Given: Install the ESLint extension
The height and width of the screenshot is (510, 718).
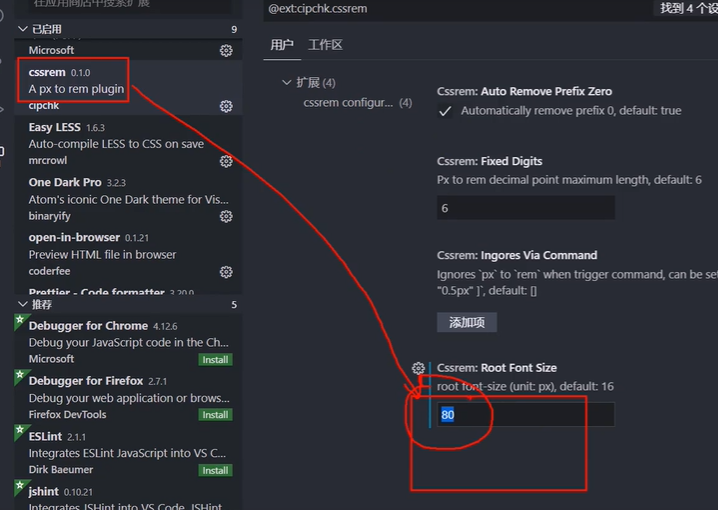Looking at the screenshot, I should pyautogui.click(x=215, y=471).
